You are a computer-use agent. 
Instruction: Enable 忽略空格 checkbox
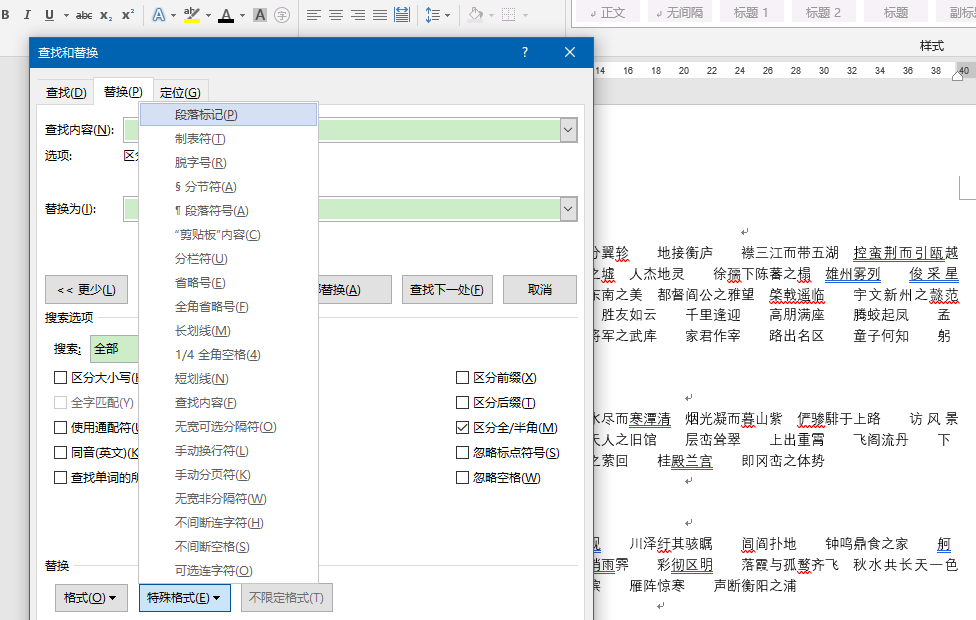point(462,477)
